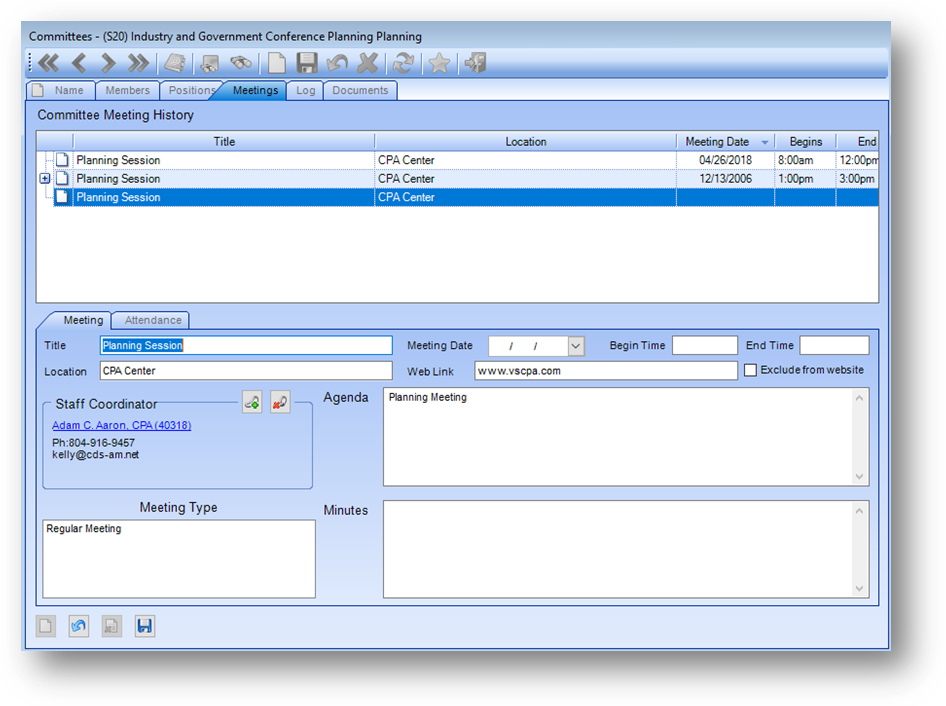Click into the Location input field
Image resolution: width=946 pixels, height=706 pixels.
246,370
